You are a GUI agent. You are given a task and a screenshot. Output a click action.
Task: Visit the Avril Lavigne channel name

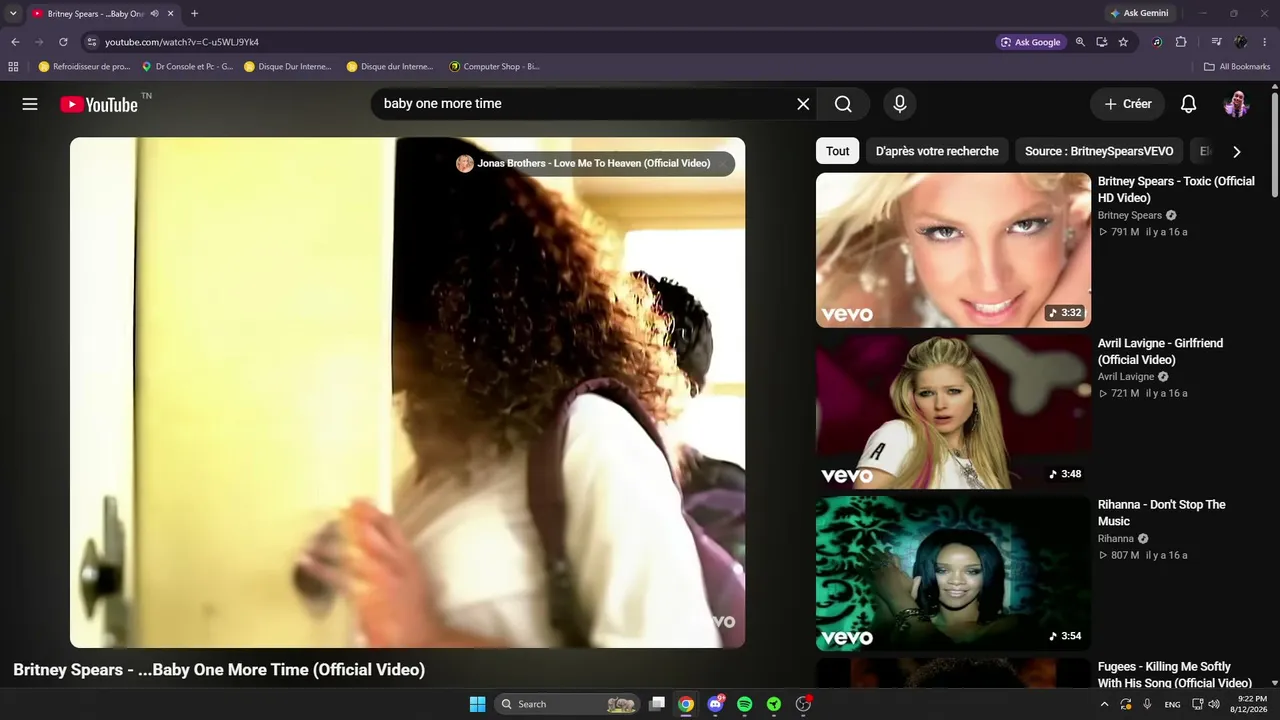[x=1126, y=377]
